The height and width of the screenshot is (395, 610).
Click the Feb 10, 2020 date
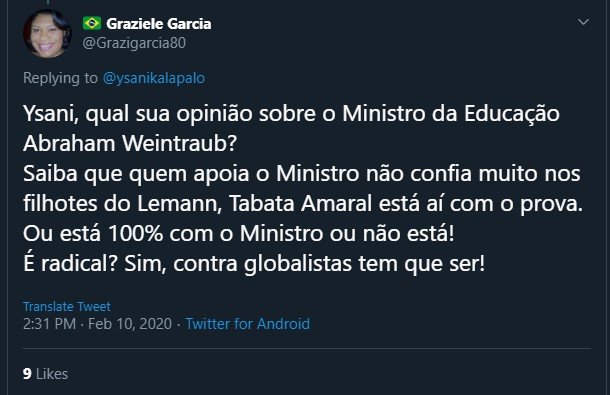(x=130, y=324)
